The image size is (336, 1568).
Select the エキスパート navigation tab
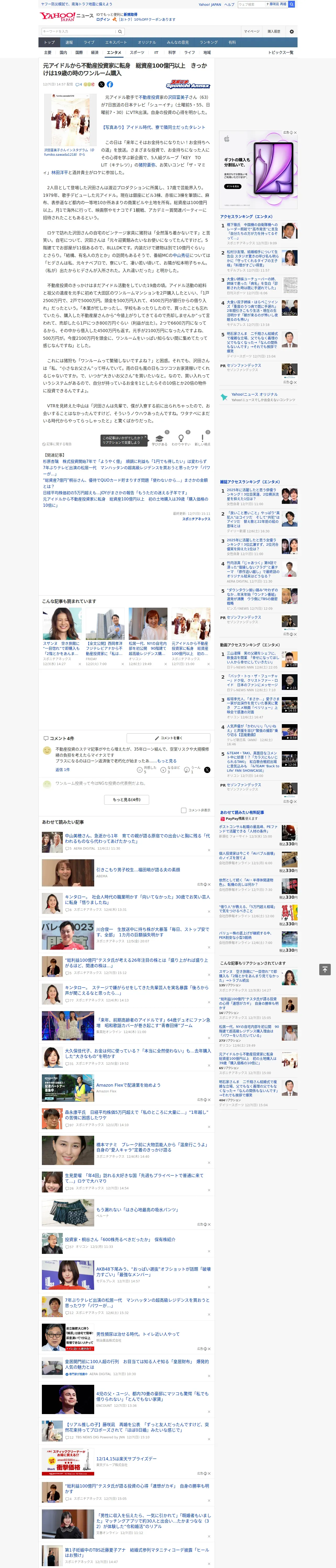(116, 43)
